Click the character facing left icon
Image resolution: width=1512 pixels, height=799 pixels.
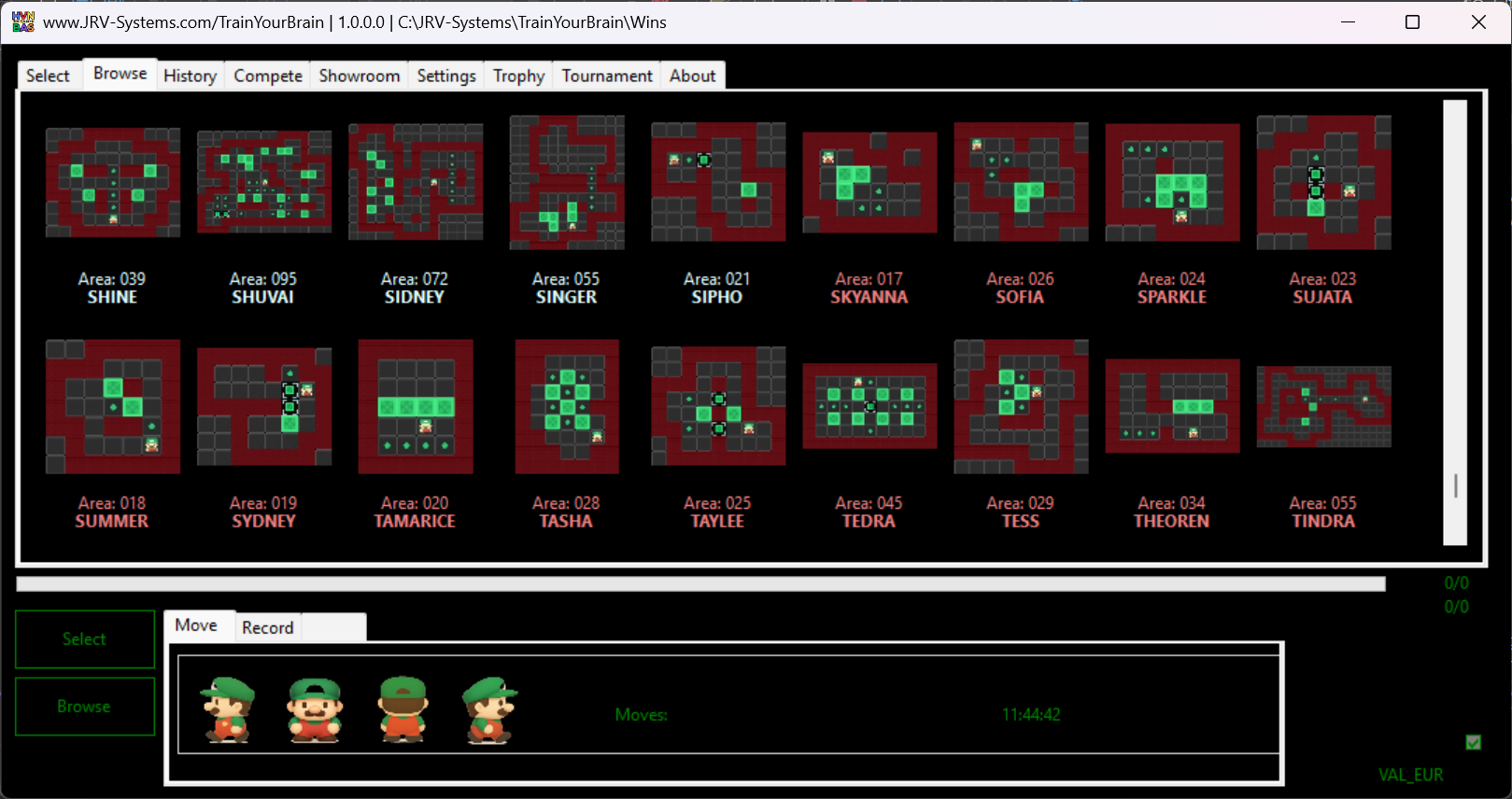pos(228,710)
